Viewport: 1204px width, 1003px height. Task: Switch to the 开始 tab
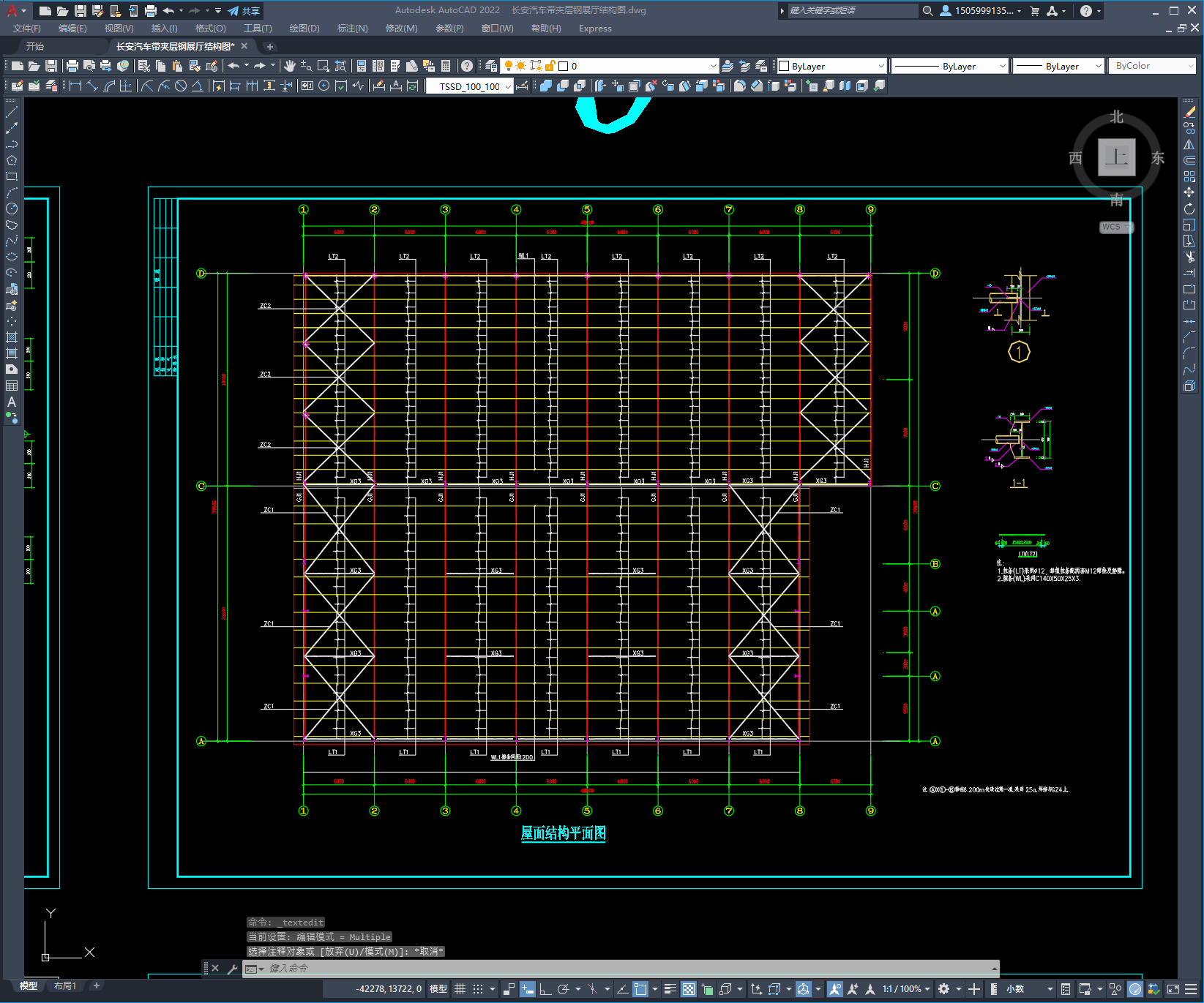point(35,46)
